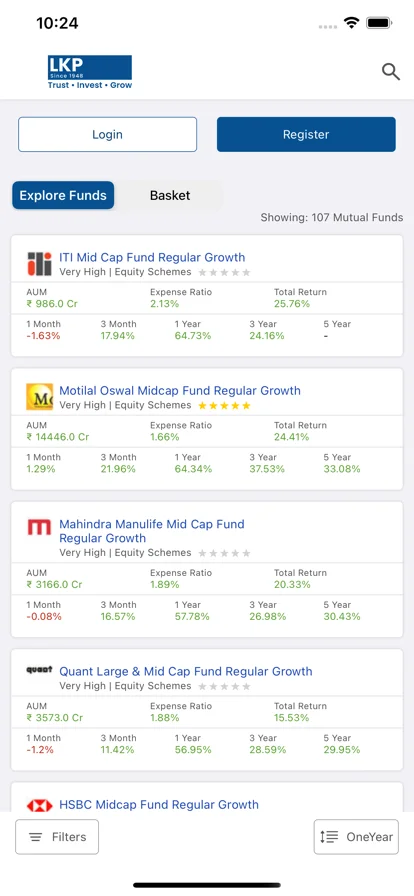414x896 pixels.
Task: Tap the HSBC fund logo
Action: [39, 805]
